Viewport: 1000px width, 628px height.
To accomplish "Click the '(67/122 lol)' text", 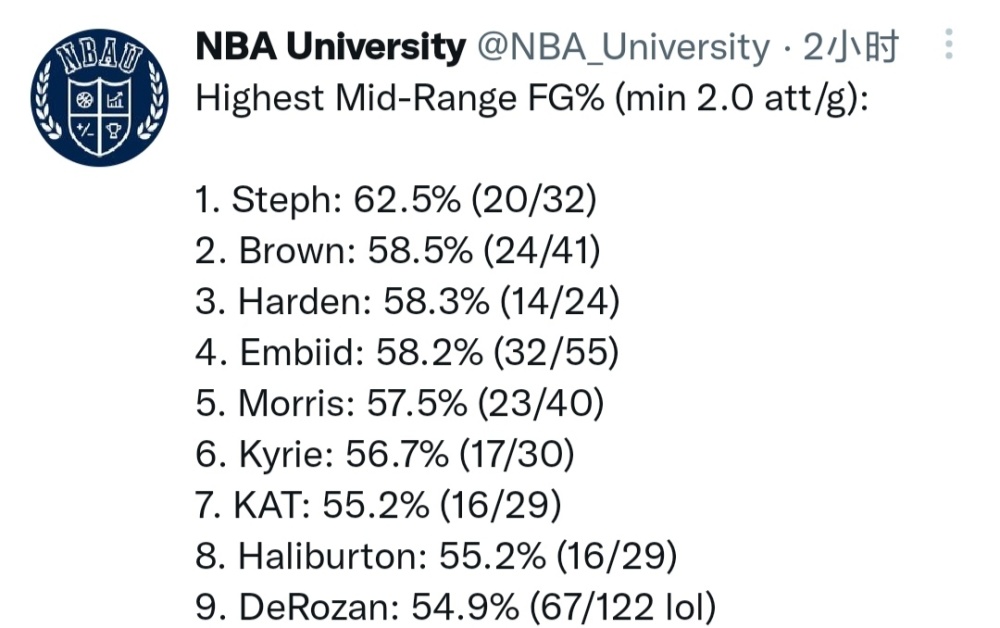I will coord(623,607).
